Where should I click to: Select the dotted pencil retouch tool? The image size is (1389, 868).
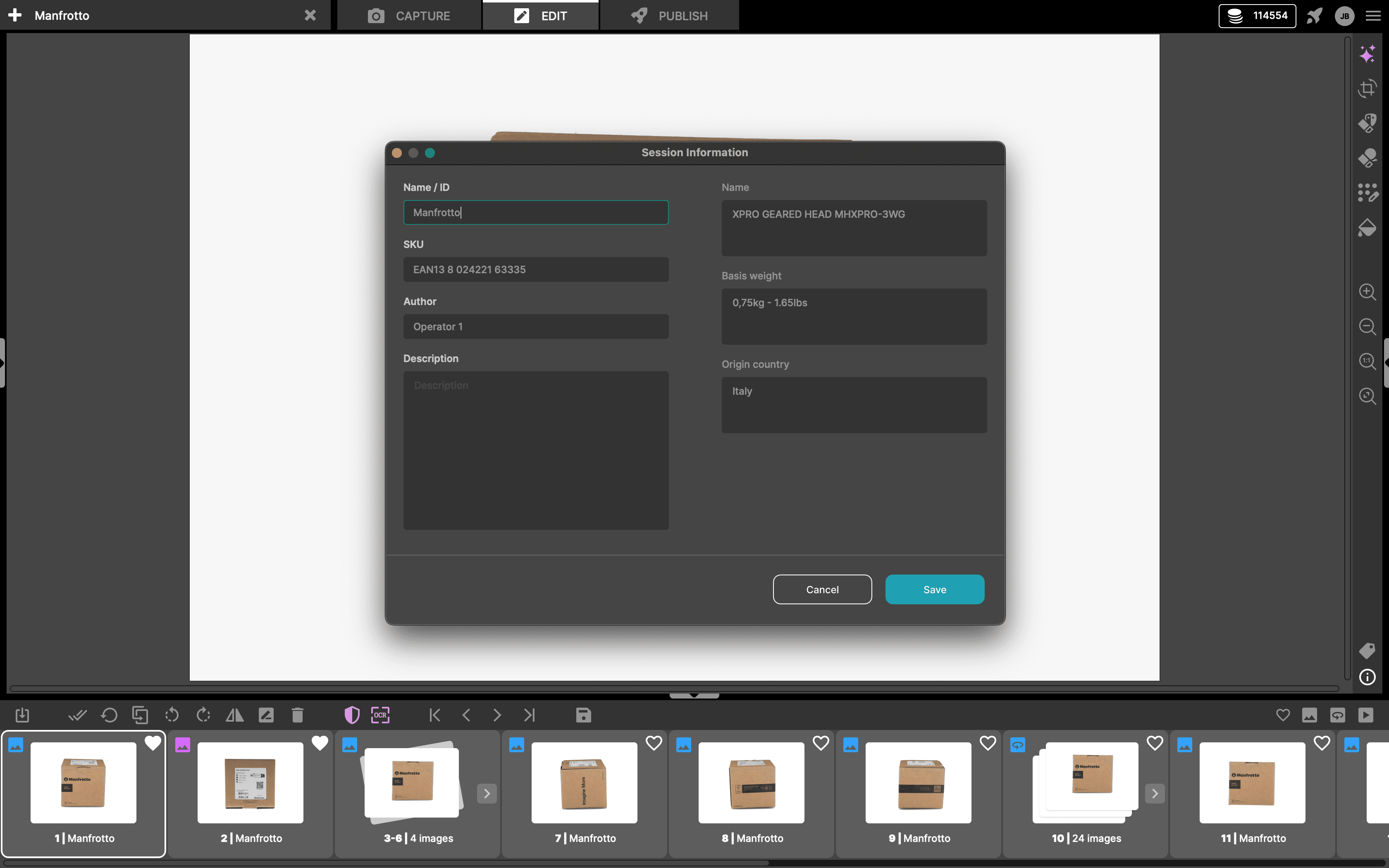pos(1367,193)
